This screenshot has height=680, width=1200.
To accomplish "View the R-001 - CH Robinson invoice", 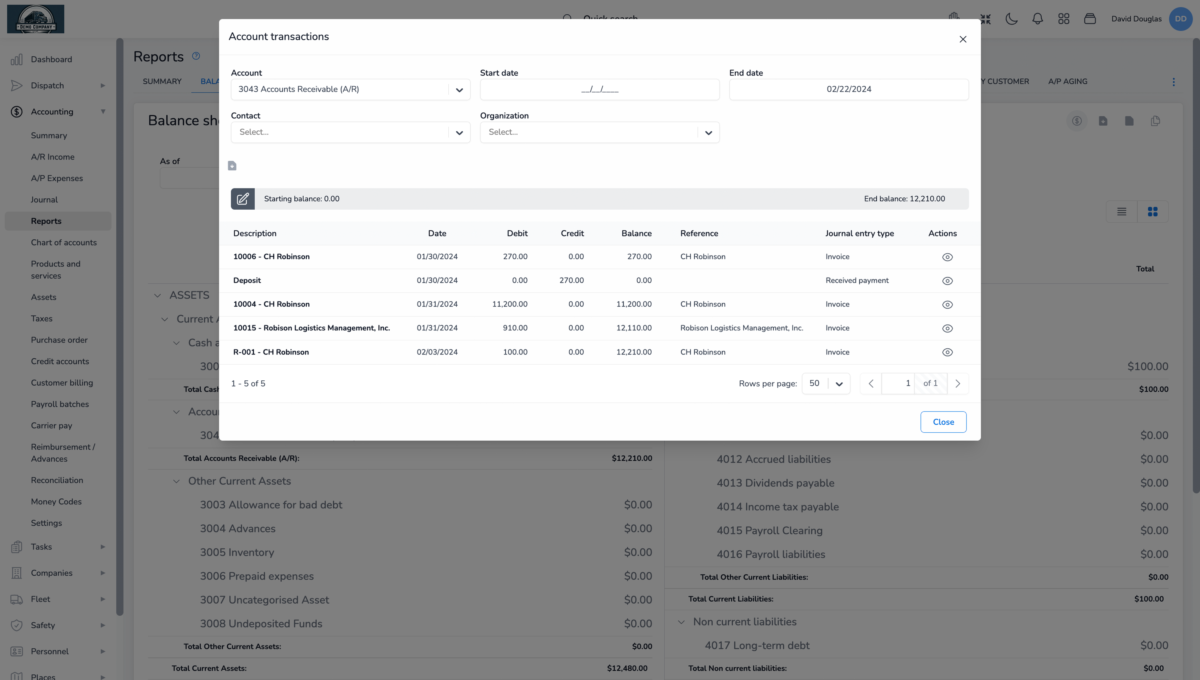I will pos(947,352).
